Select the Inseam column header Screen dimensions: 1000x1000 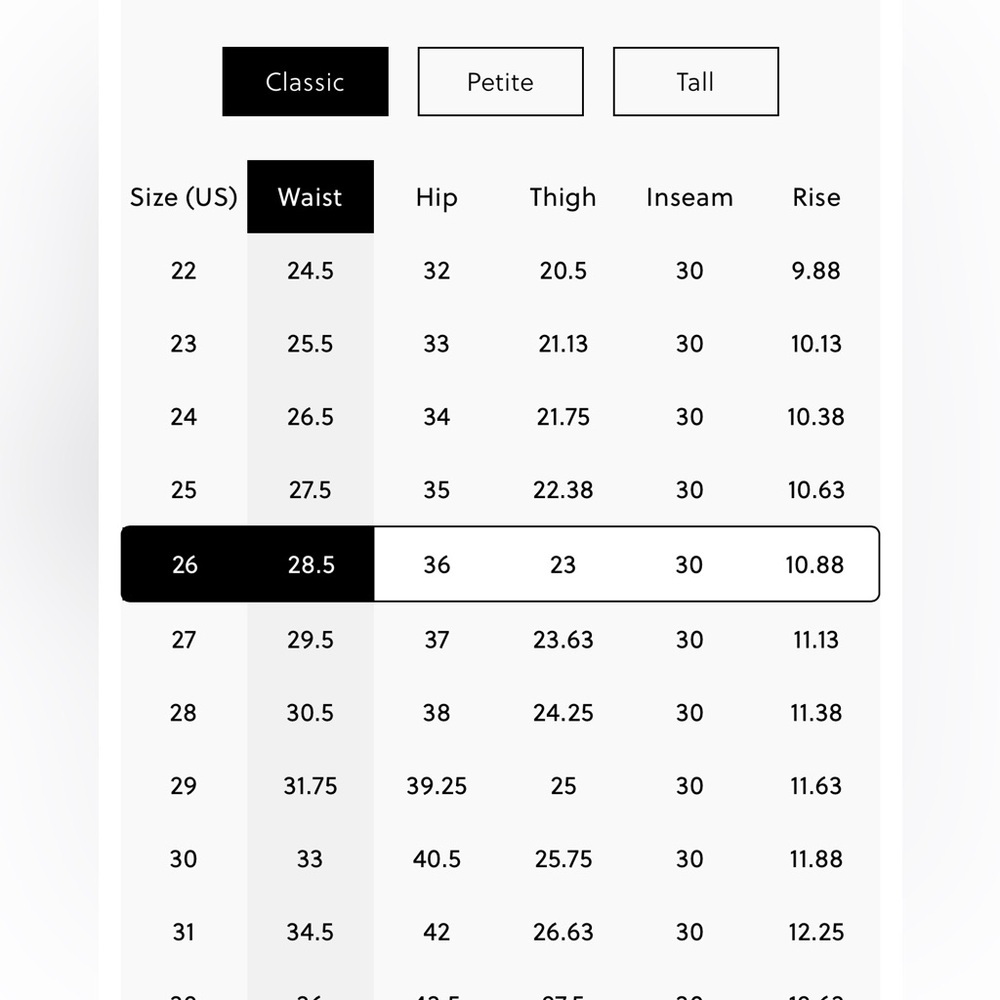coord(689,197)
